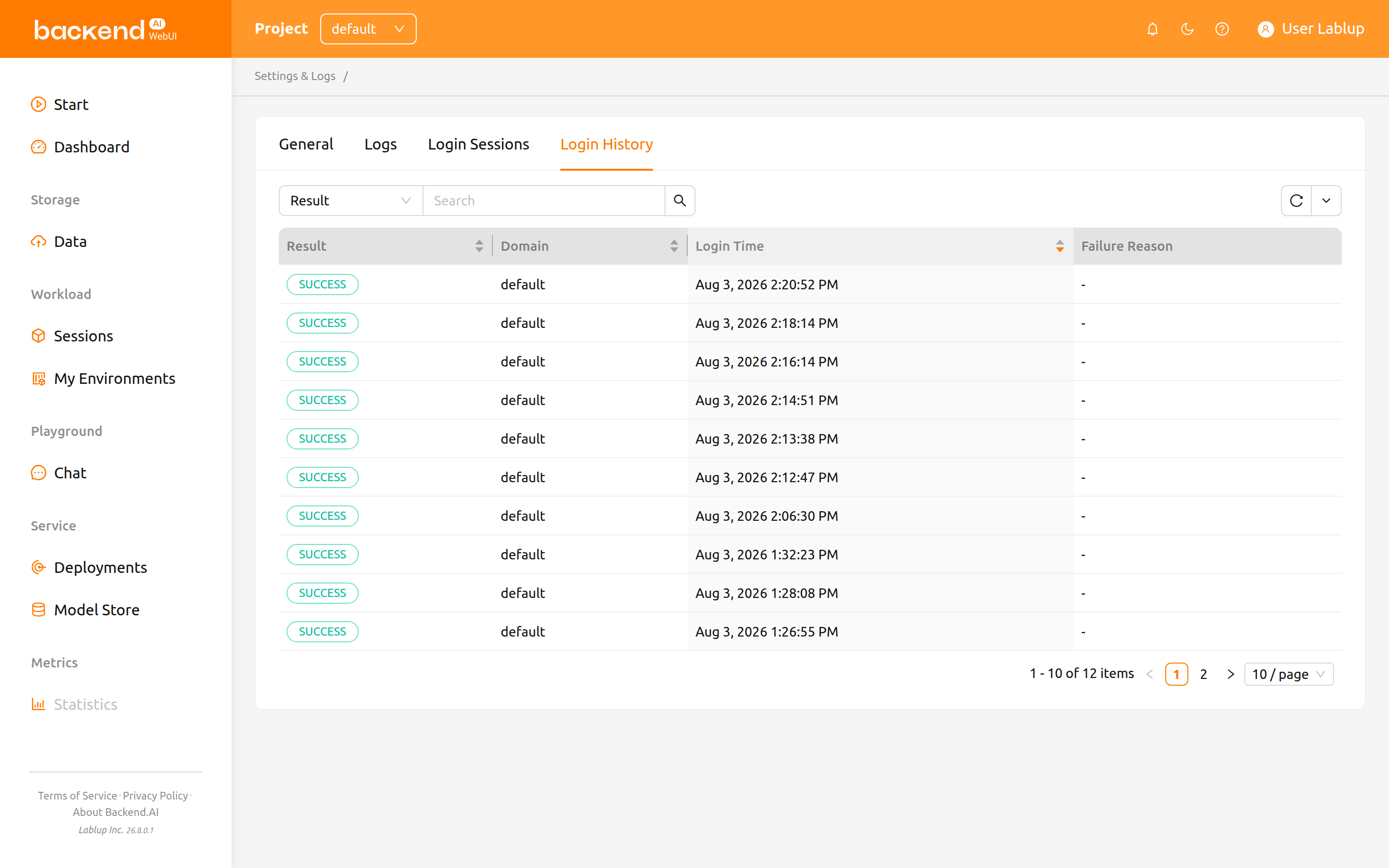Sort by the Domain column
Viewport: 1389px width, 868px height.
tap(674, 246)
